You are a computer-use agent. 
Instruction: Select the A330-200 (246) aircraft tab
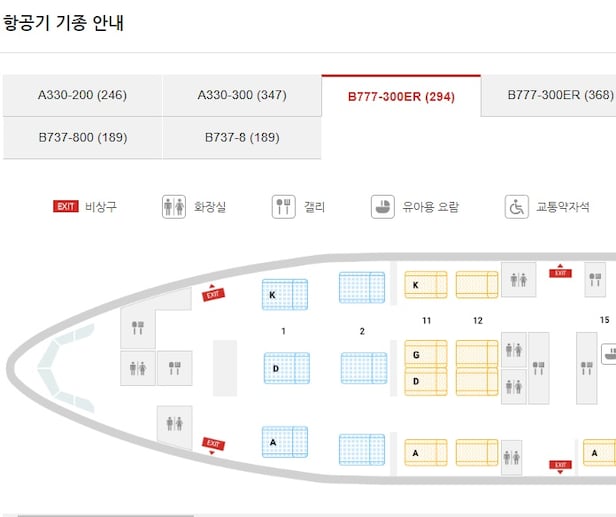pos(82,96)
